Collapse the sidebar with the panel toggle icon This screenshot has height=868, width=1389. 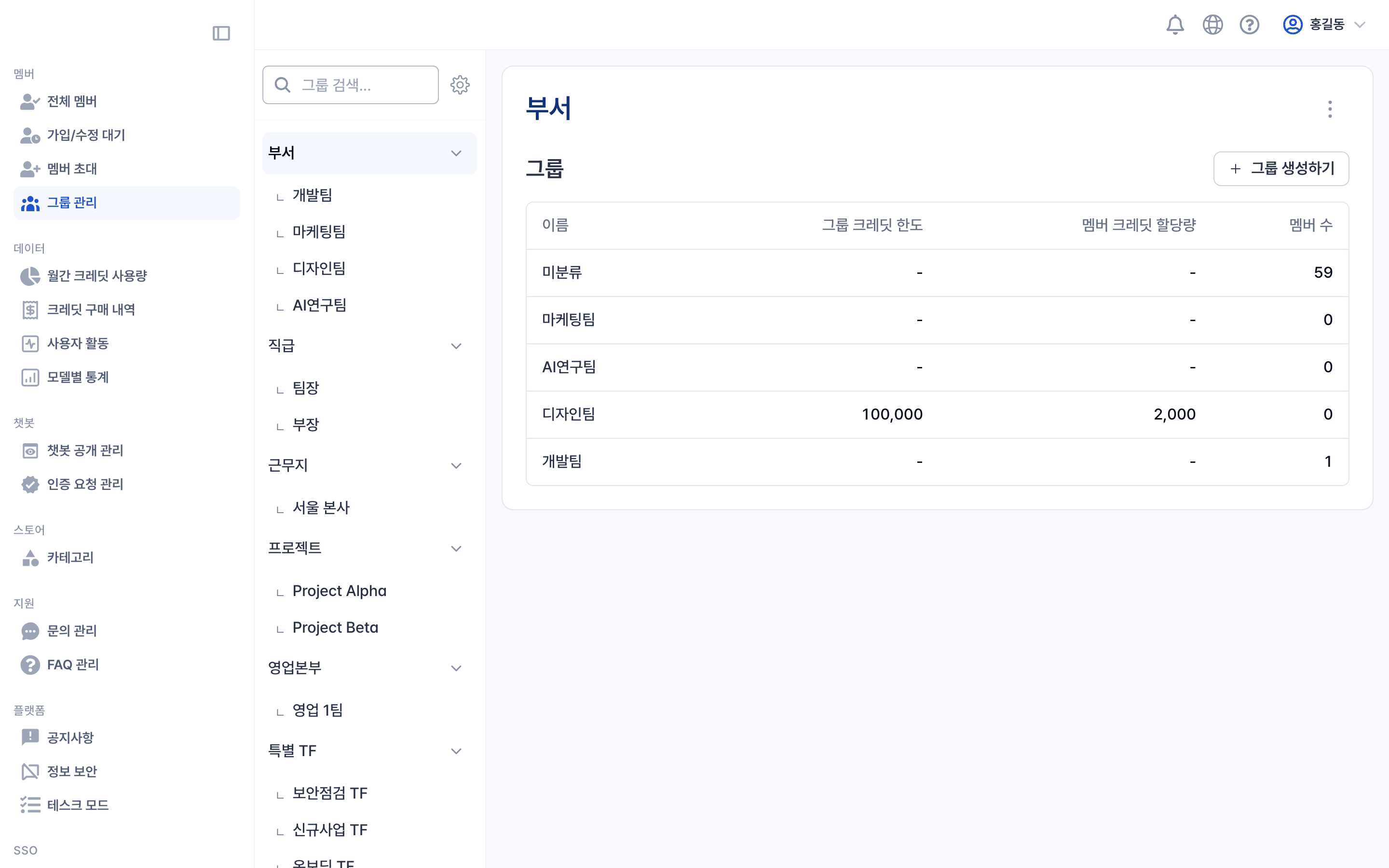pos(221,33)
